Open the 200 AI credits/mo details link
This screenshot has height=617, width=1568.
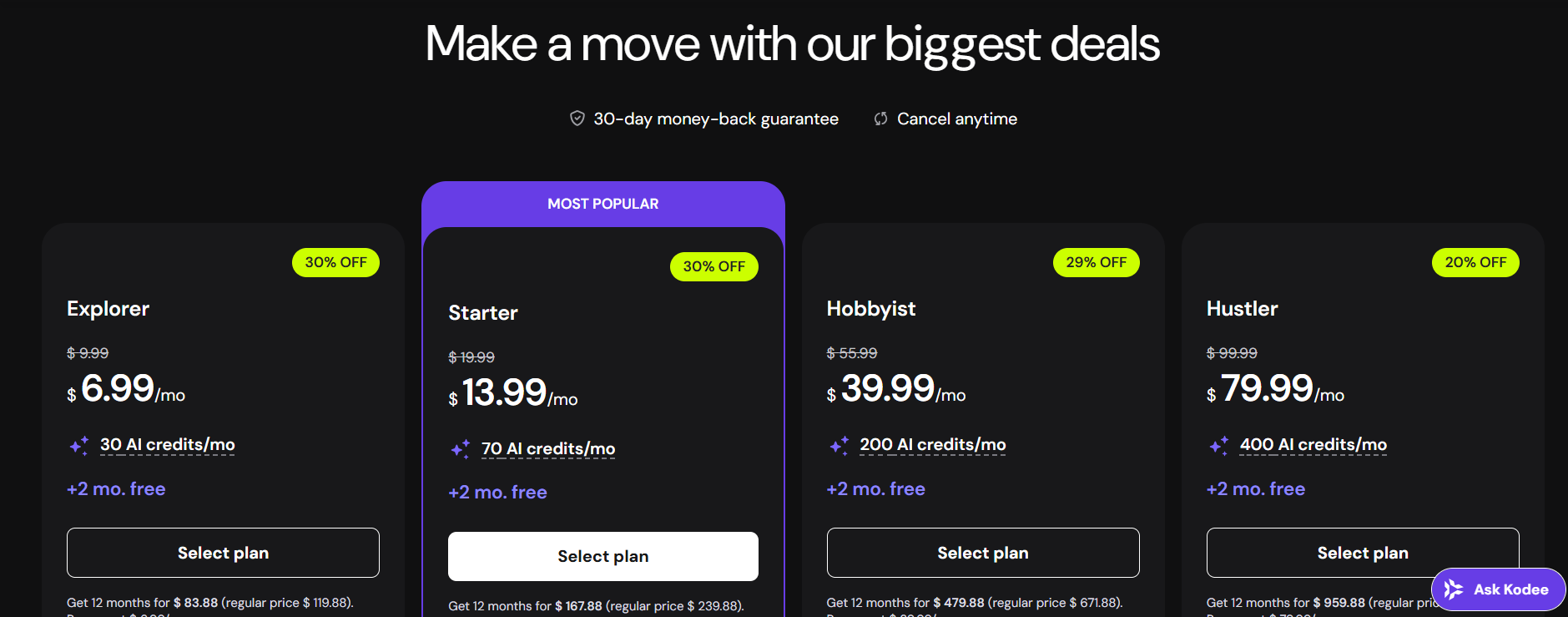[932, 444]
